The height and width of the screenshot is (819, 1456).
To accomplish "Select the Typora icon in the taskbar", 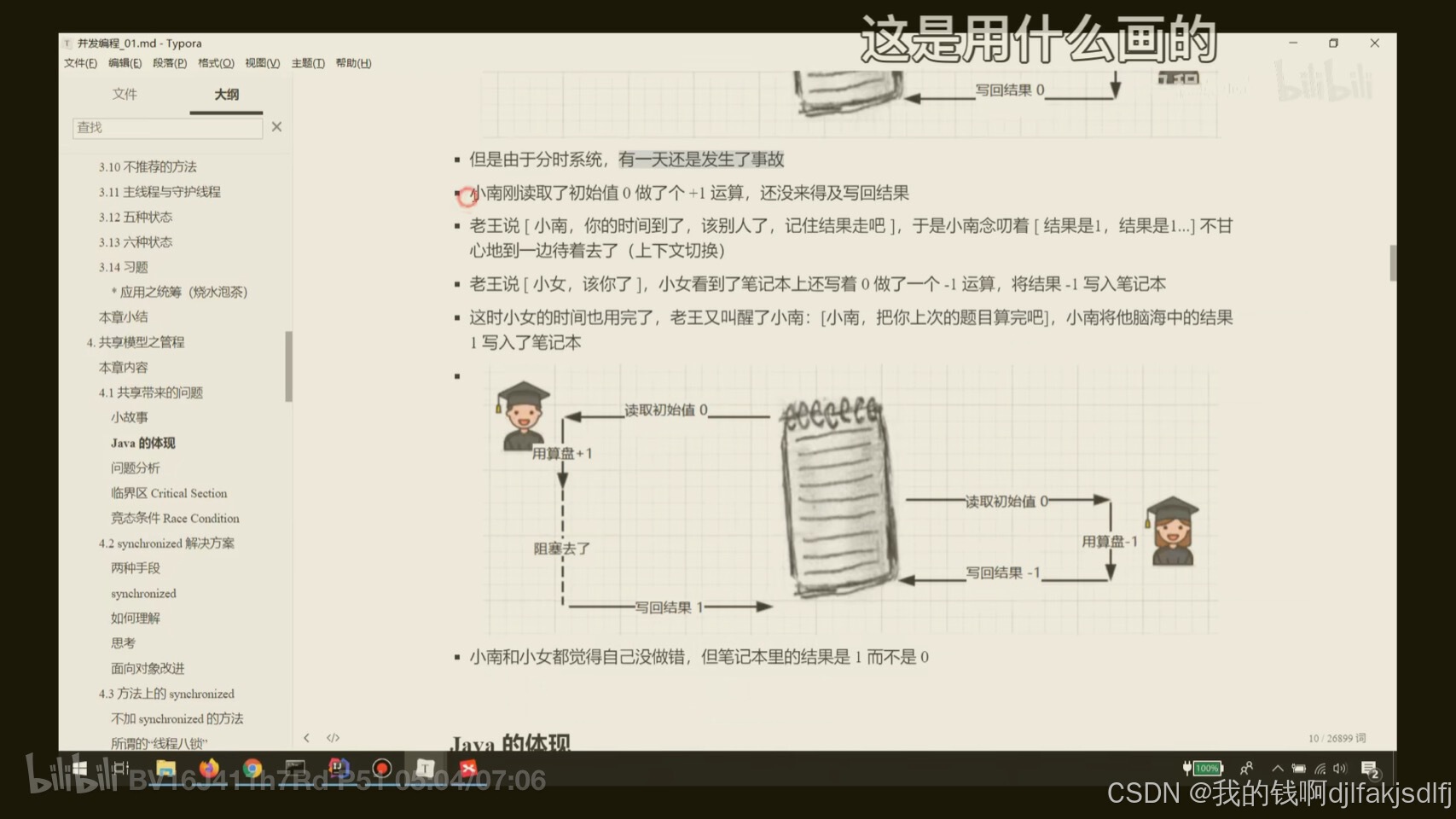I will click(426, 768).
